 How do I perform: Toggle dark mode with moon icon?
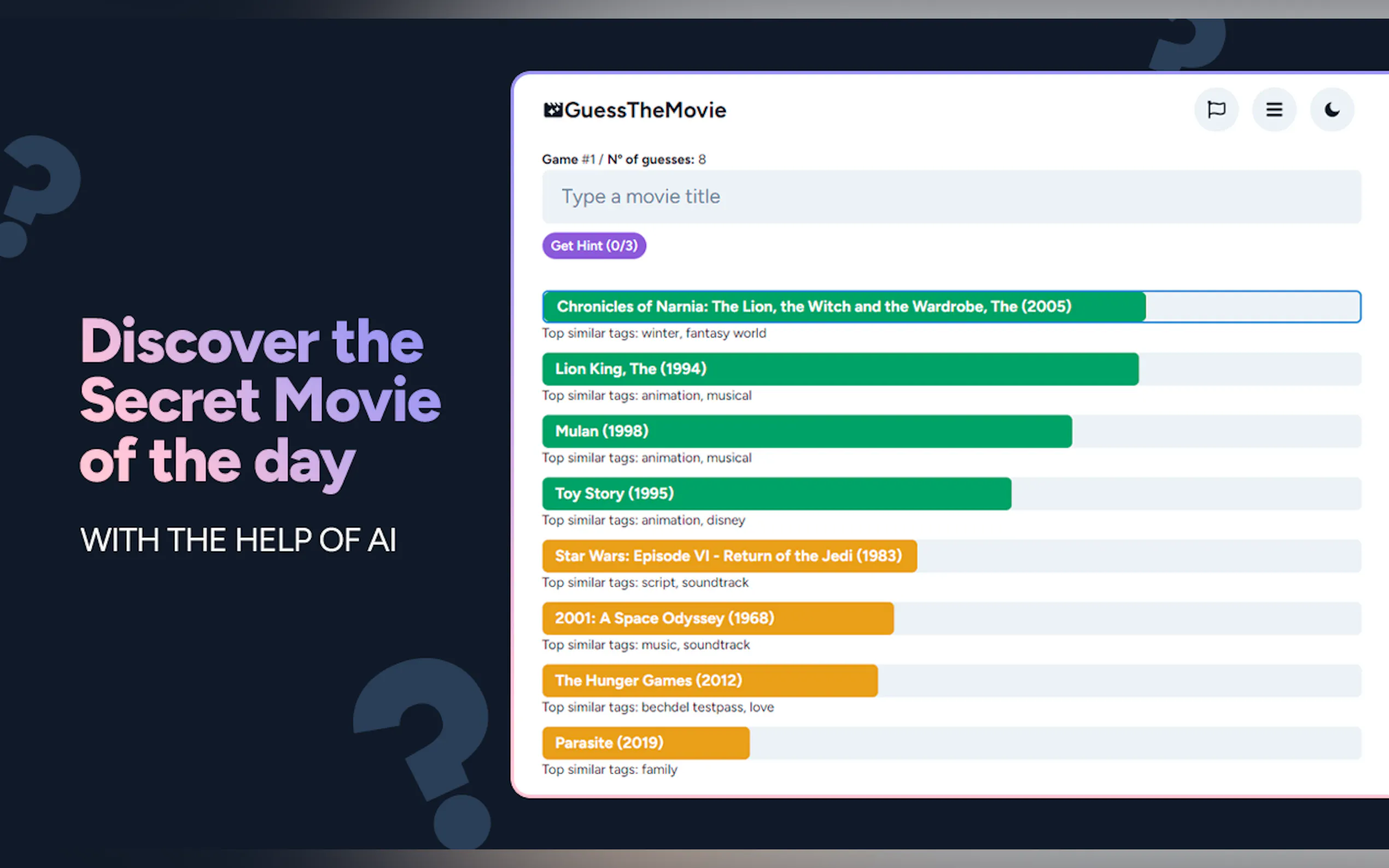pyautogui.click(x=1332, y=110)
